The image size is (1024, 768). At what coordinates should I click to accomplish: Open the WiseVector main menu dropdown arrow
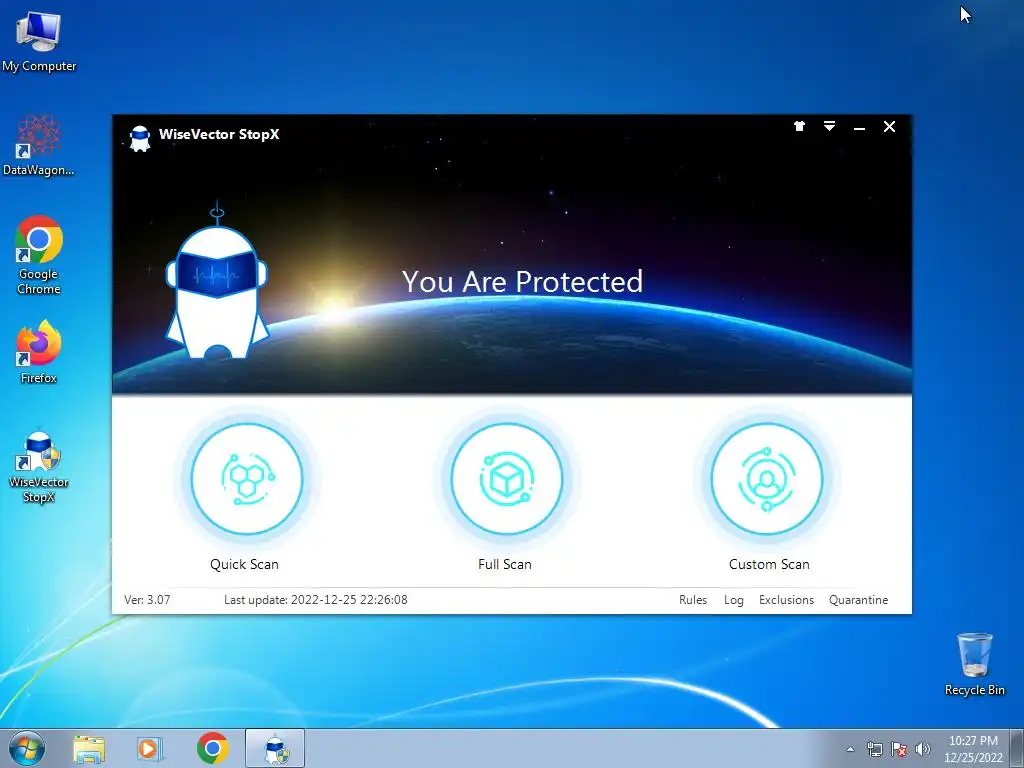829,126
